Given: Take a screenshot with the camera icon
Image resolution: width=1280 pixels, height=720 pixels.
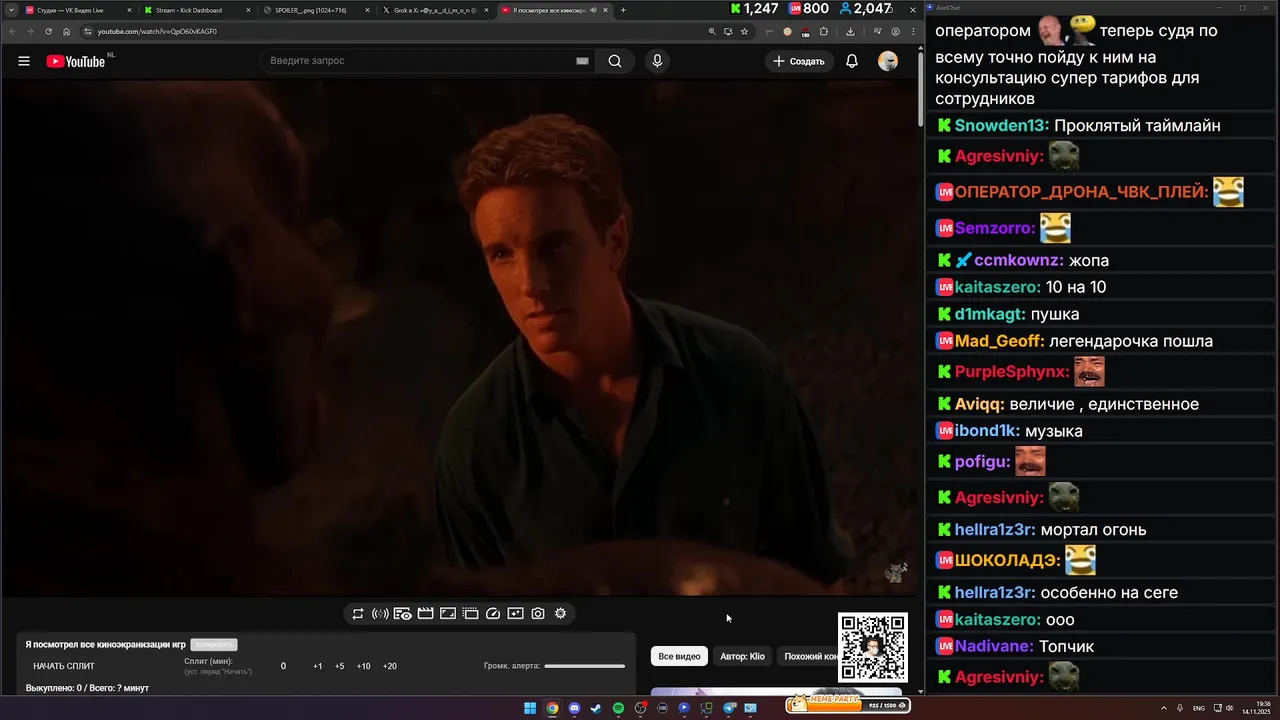Looking at the screenshot, I should point(538,614).
